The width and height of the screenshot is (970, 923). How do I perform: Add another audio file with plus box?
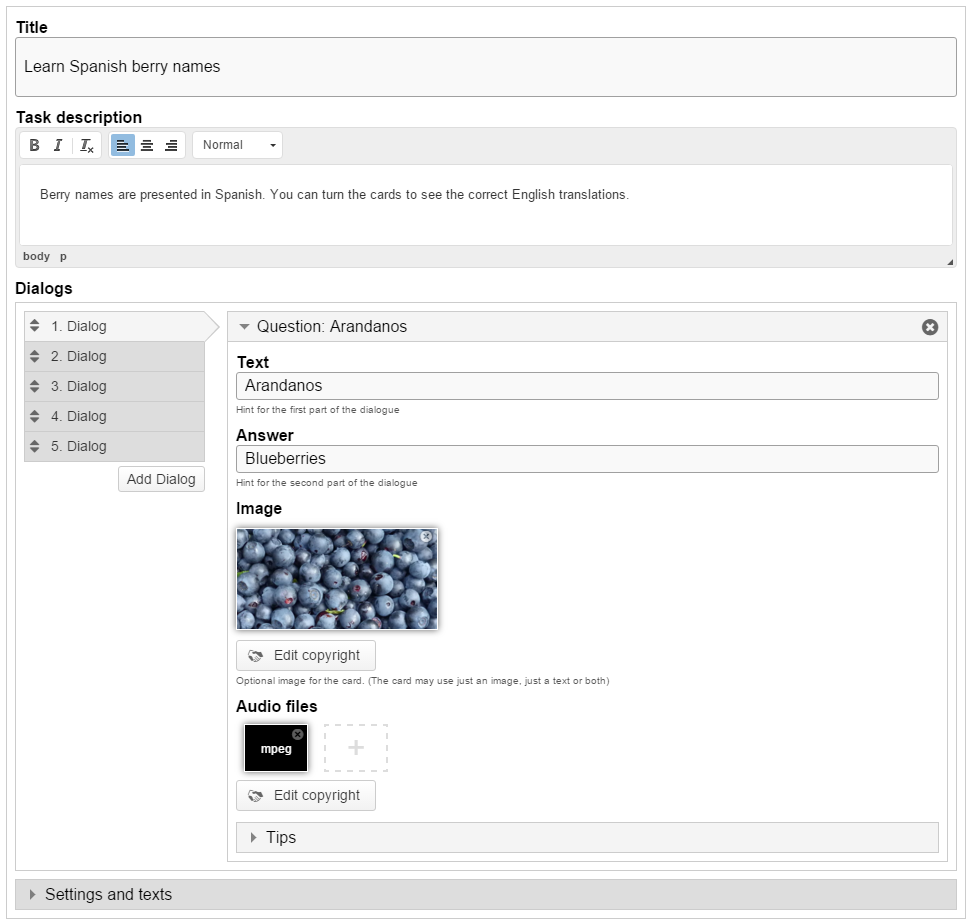tap(356, 748)
